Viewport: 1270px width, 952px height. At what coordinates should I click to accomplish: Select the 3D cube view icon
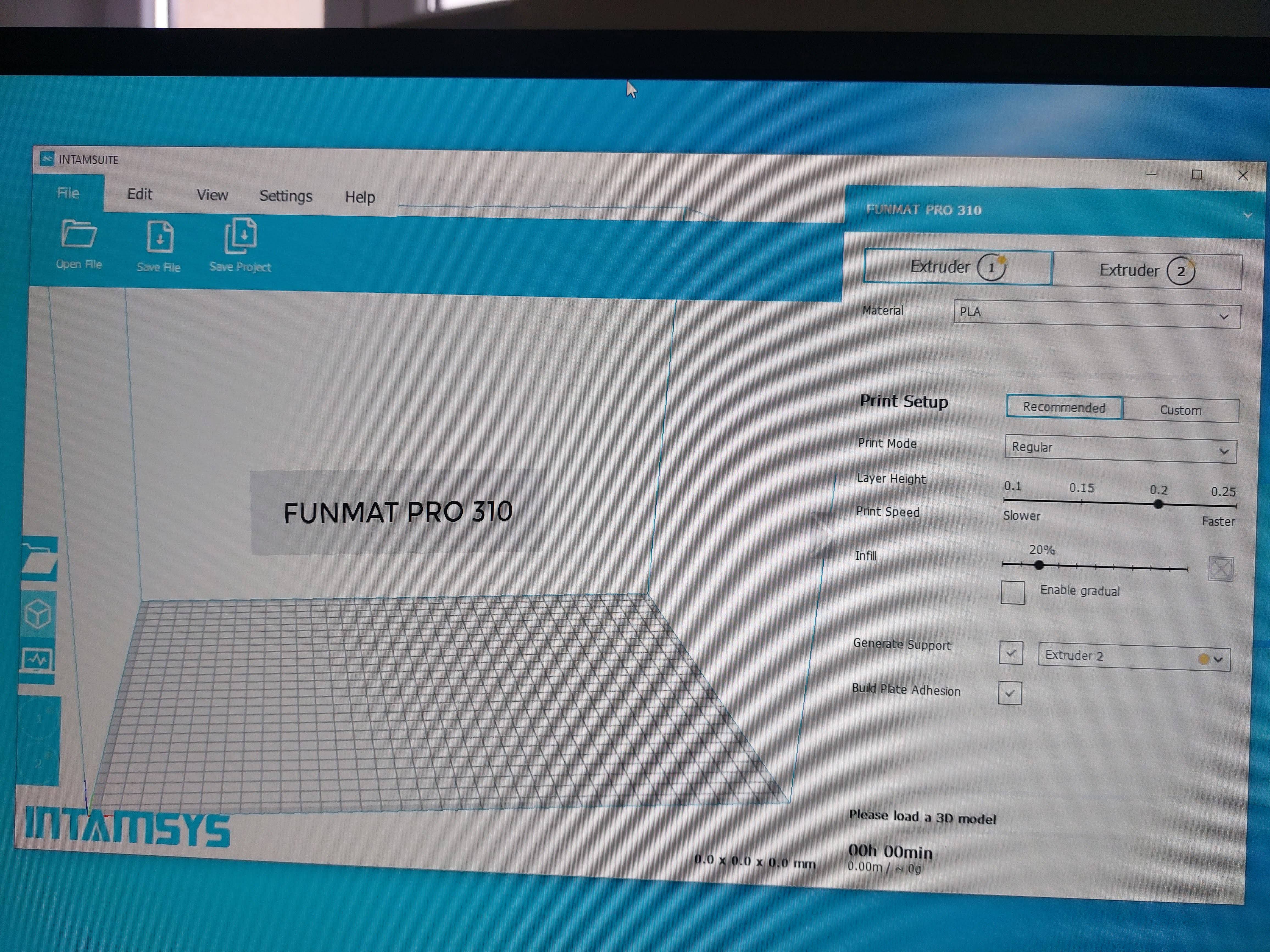click(x=38, y=615)
